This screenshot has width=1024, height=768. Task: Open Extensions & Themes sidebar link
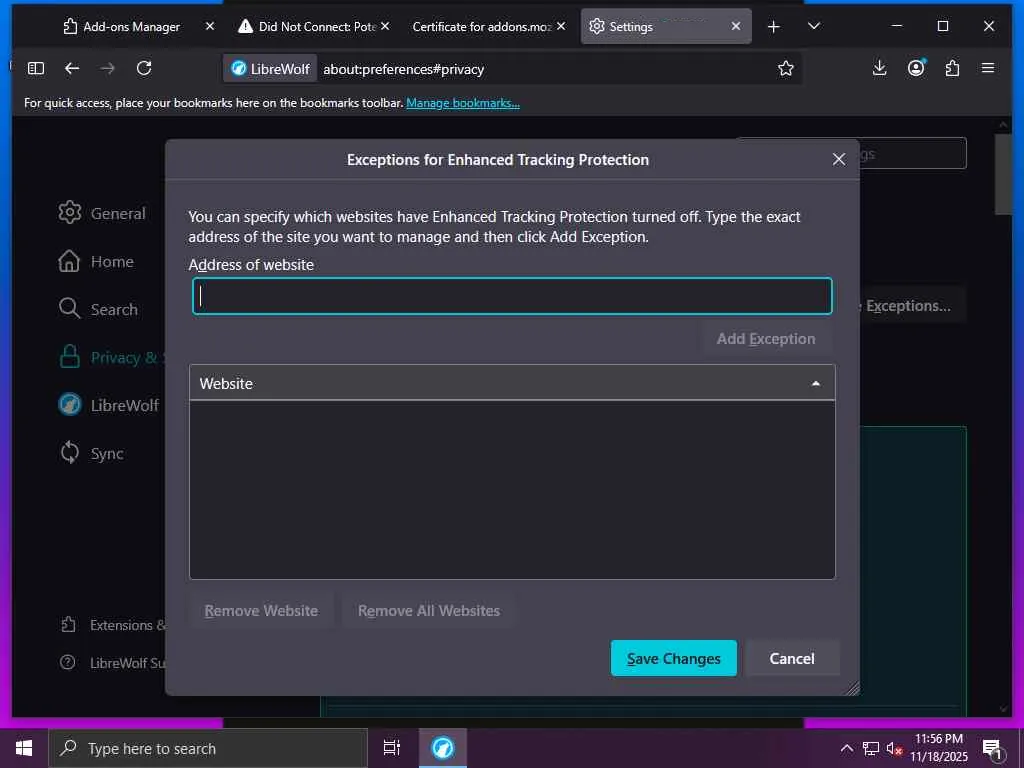(112, 625)
